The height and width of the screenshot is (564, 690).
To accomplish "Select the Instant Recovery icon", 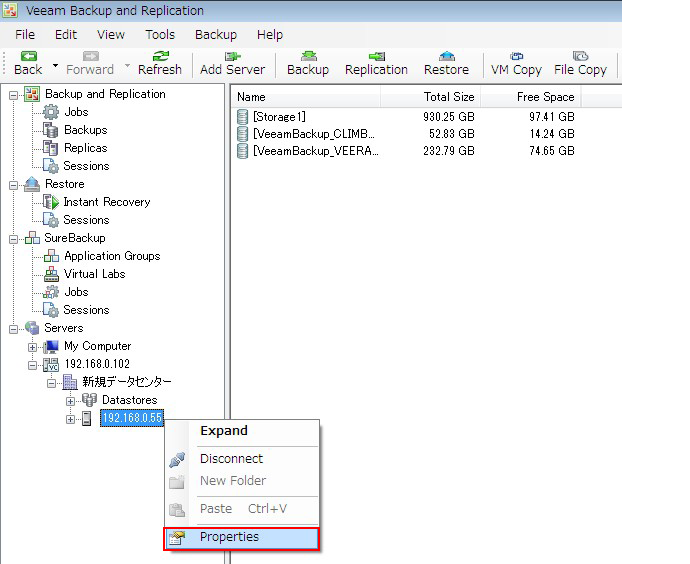I will tap(51, 202).
